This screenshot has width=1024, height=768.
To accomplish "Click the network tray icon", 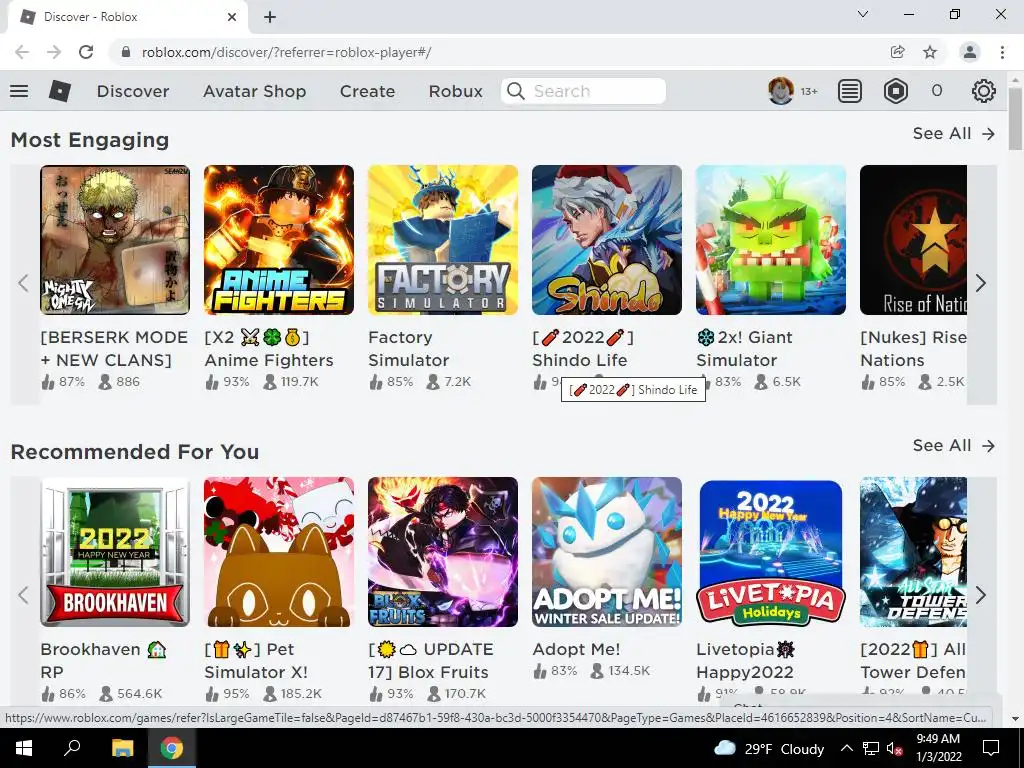I will [871, 748].
